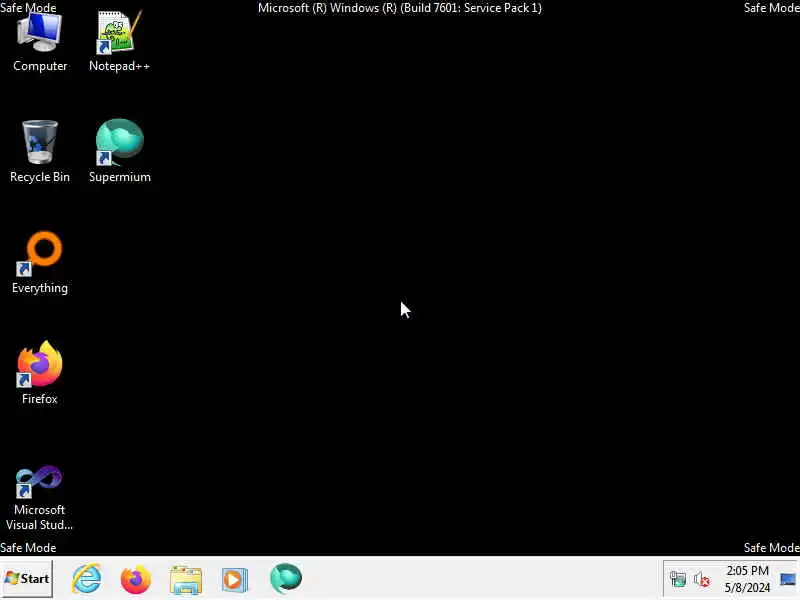The image size is (800, 600).
Task: Launch Supermium from the taskbar
Action: [x=286, y=579]
